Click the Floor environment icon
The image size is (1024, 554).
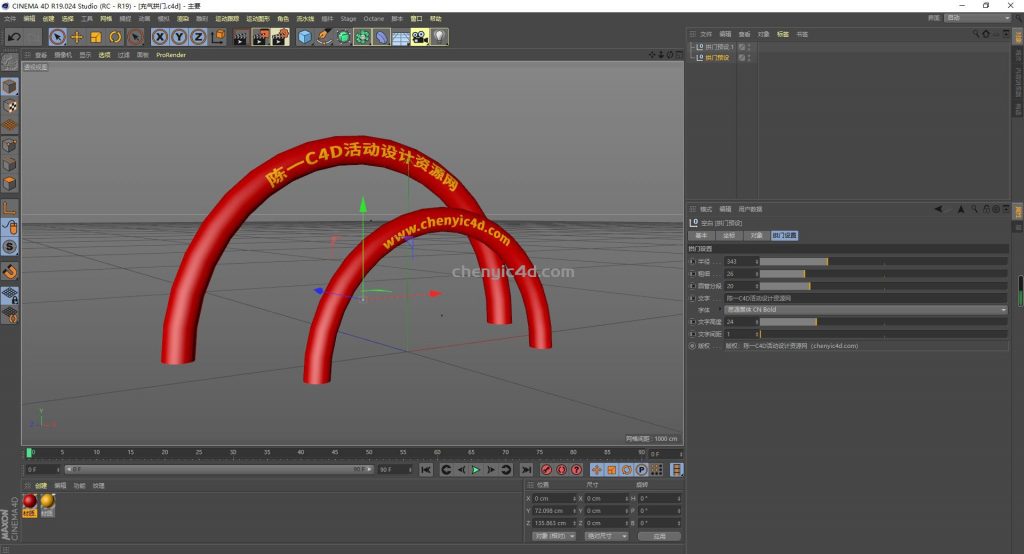pos(400,38)
